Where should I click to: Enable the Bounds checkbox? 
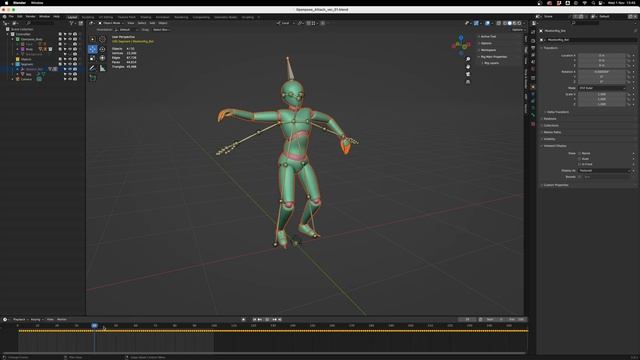(580, 177)
